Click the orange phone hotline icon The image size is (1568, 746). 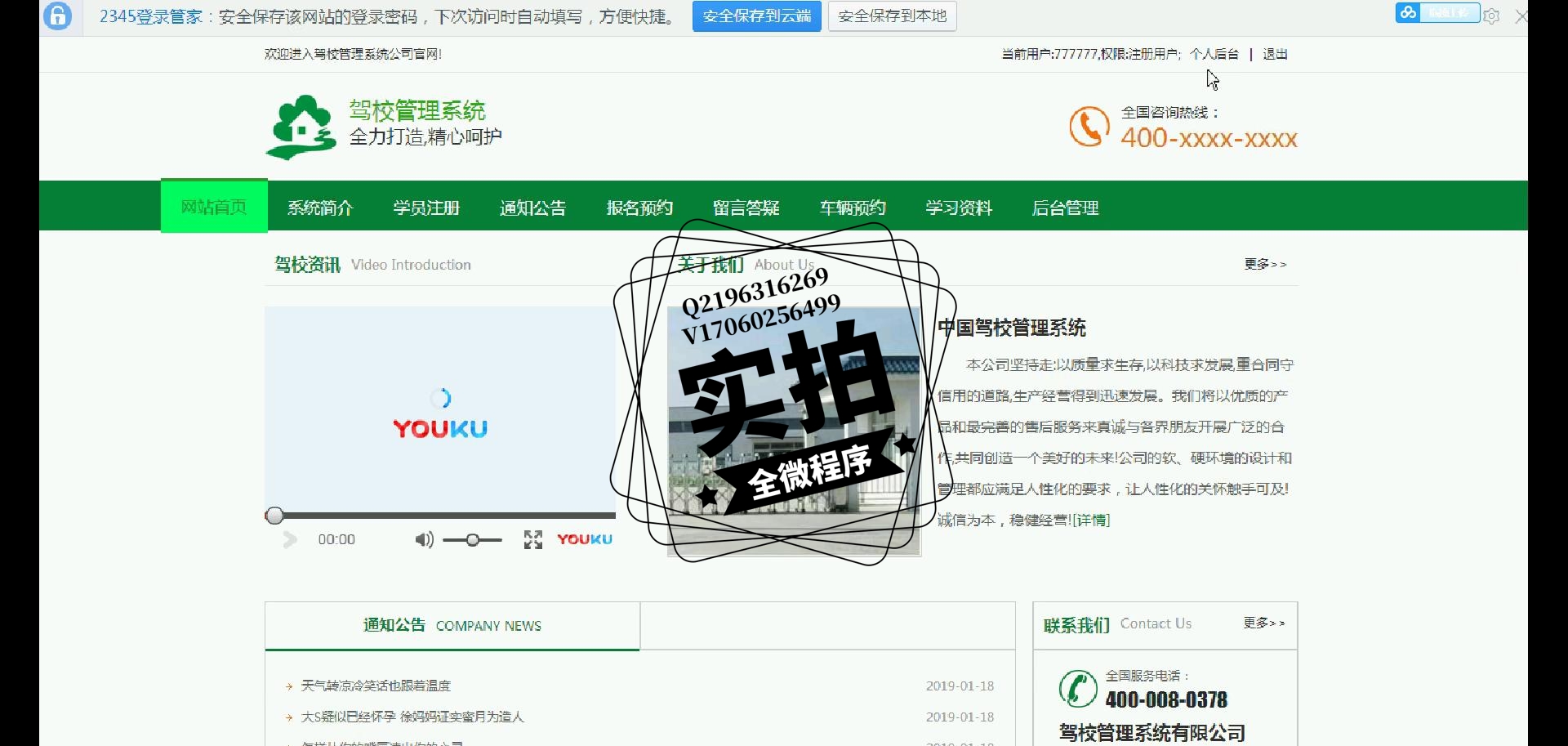(x=1089, y=127)
